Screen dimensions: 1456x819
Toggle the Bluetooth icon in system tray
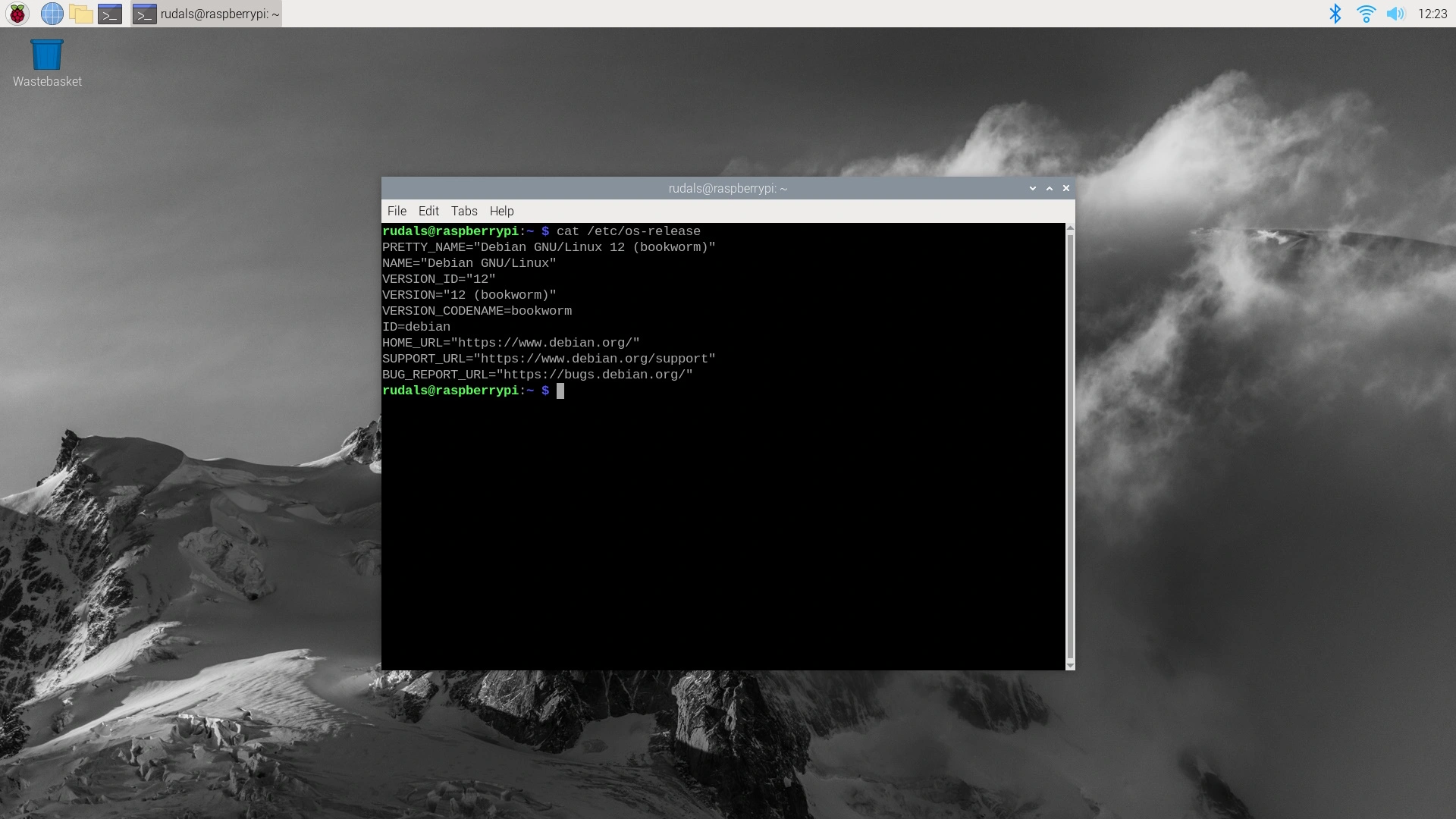click(x=1335, y=13)
